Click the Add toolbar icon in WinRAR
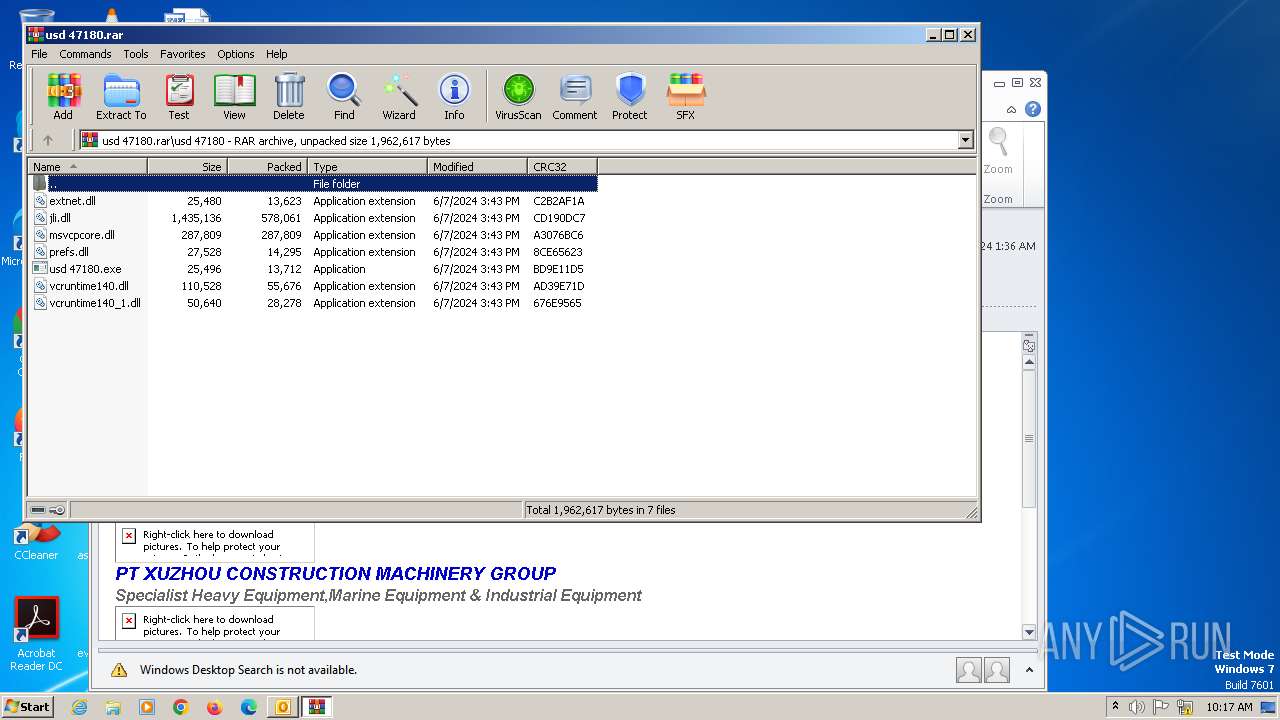The height and width of the screenshot is (720, 1280). tap(63, 97)
